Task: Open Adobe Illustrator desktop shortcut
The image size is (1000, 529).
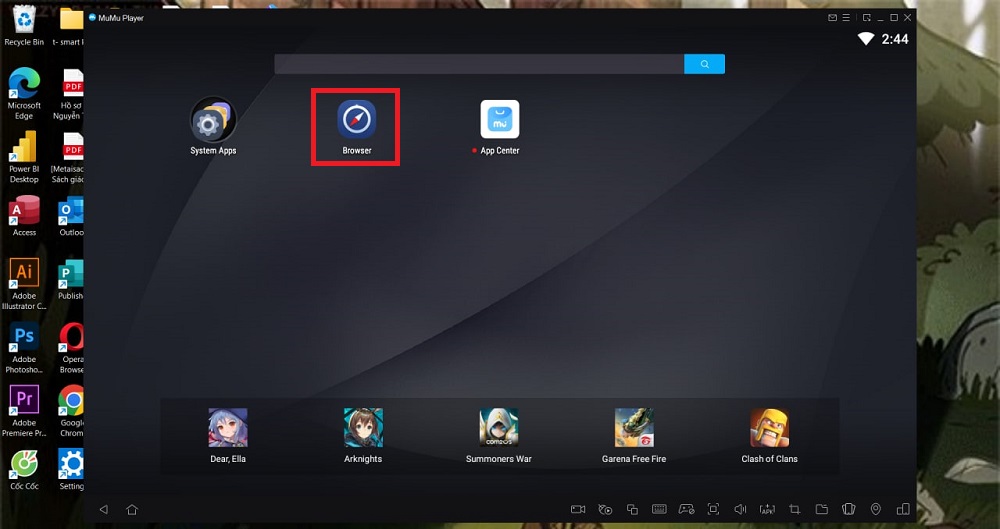Action: pyautogui.click(x=24, y=284)
